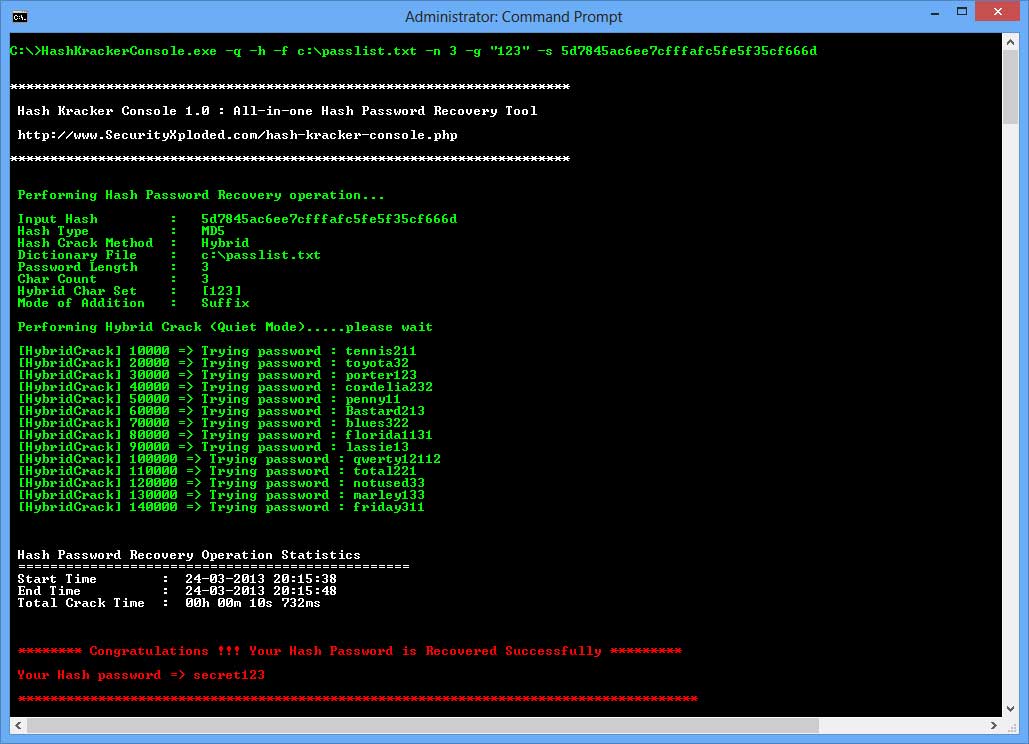Click the Input Hash value line
1029x744 pixels.
pyautogui.click(x=243, y=219)
